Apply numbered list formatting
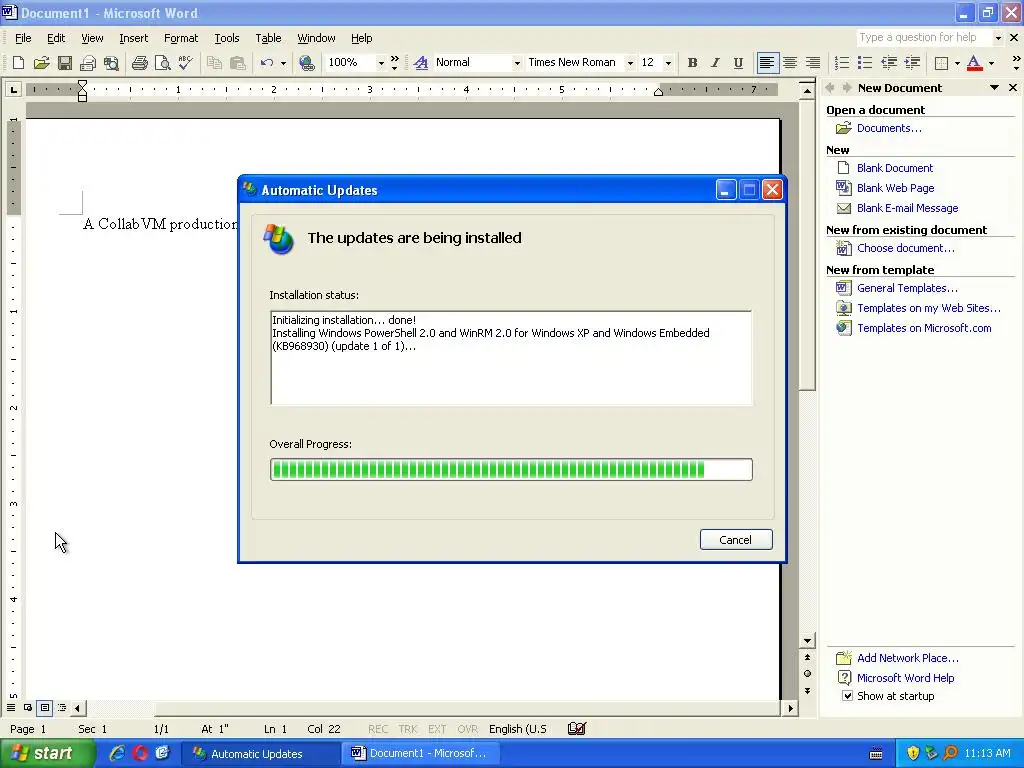 [x=842, y=63]
